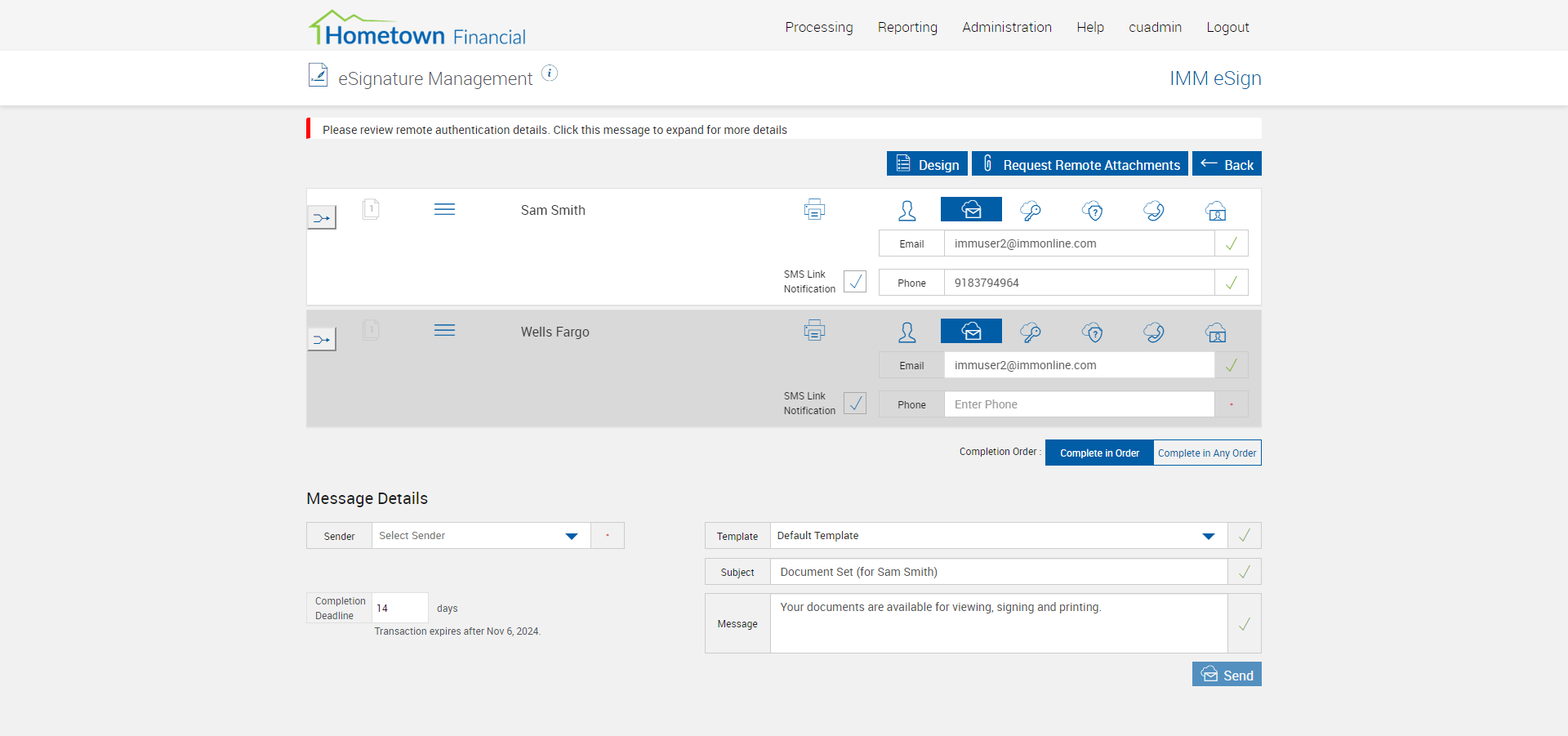Open the info icon next to eSignature Management
The image size is (1568, 736).
(x=550, y=74)
